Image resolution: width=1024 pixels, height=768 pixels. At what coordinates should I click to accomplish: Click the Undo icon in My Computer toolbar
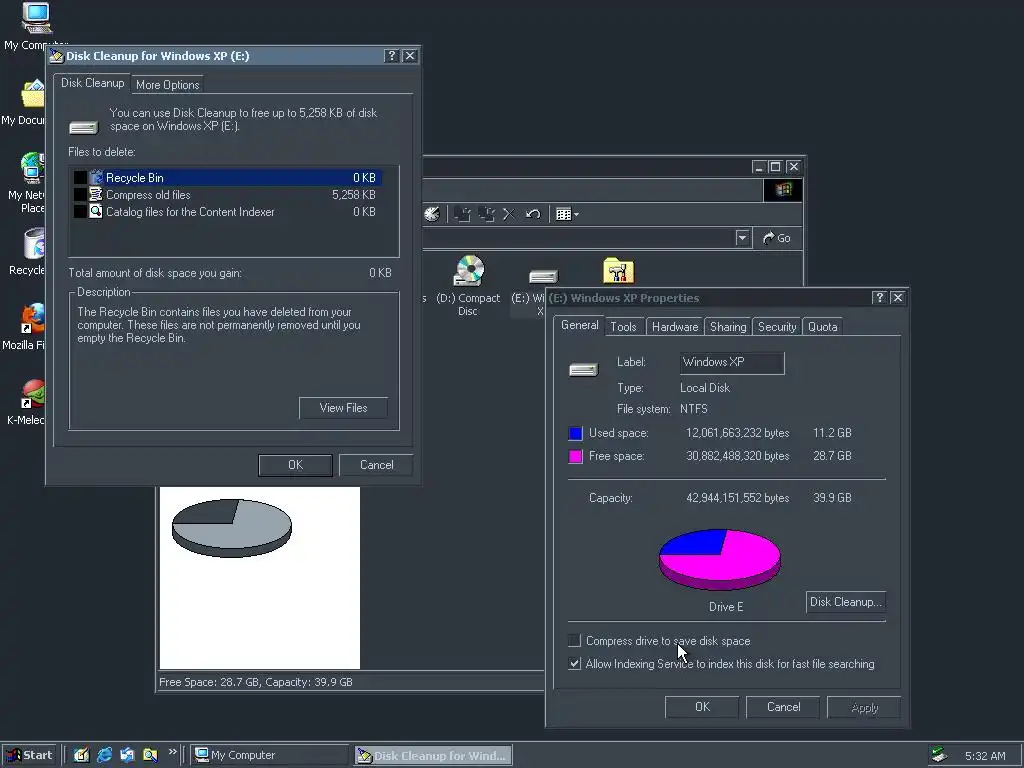[x=533, y=214]
